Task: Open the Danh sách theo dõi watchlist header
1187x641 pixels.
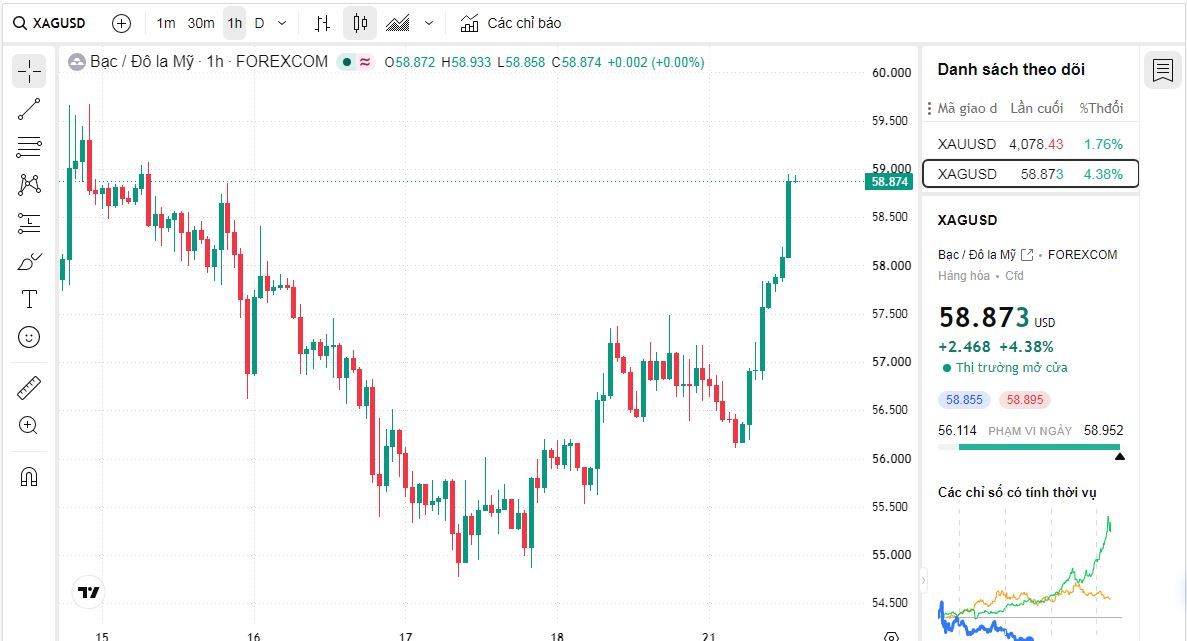Action: (1011, 70)
